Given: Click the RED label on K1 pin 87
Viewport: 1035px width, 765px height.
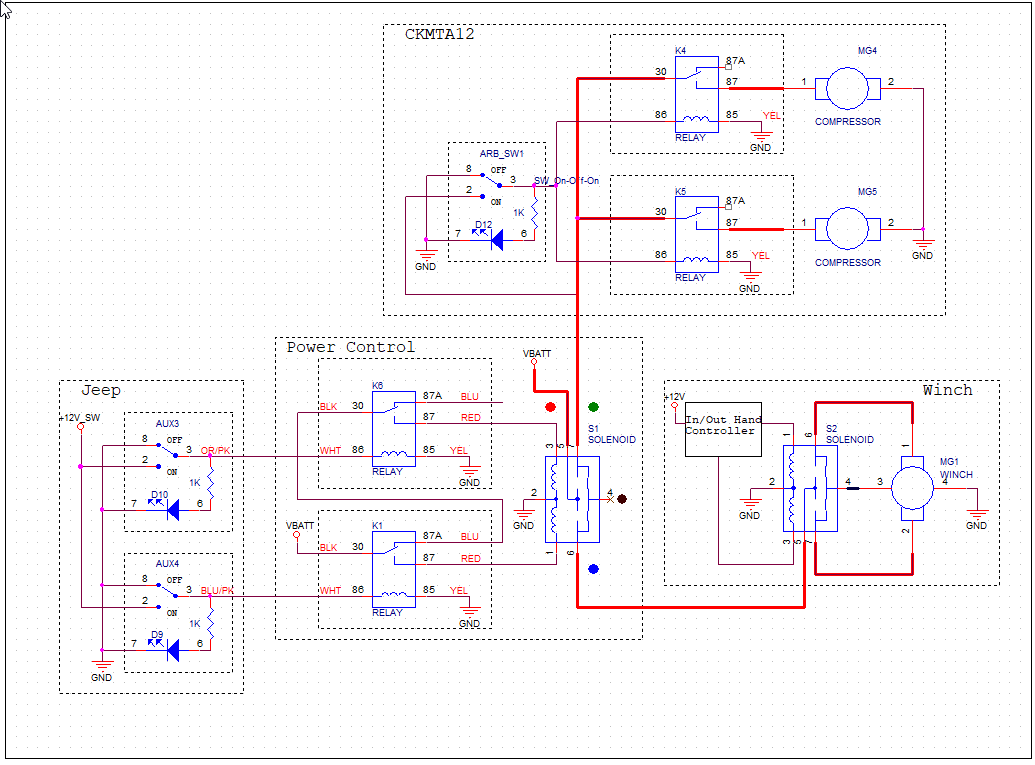Looking at the screenshot, I should pyautogui.click(x=471, y=558).
